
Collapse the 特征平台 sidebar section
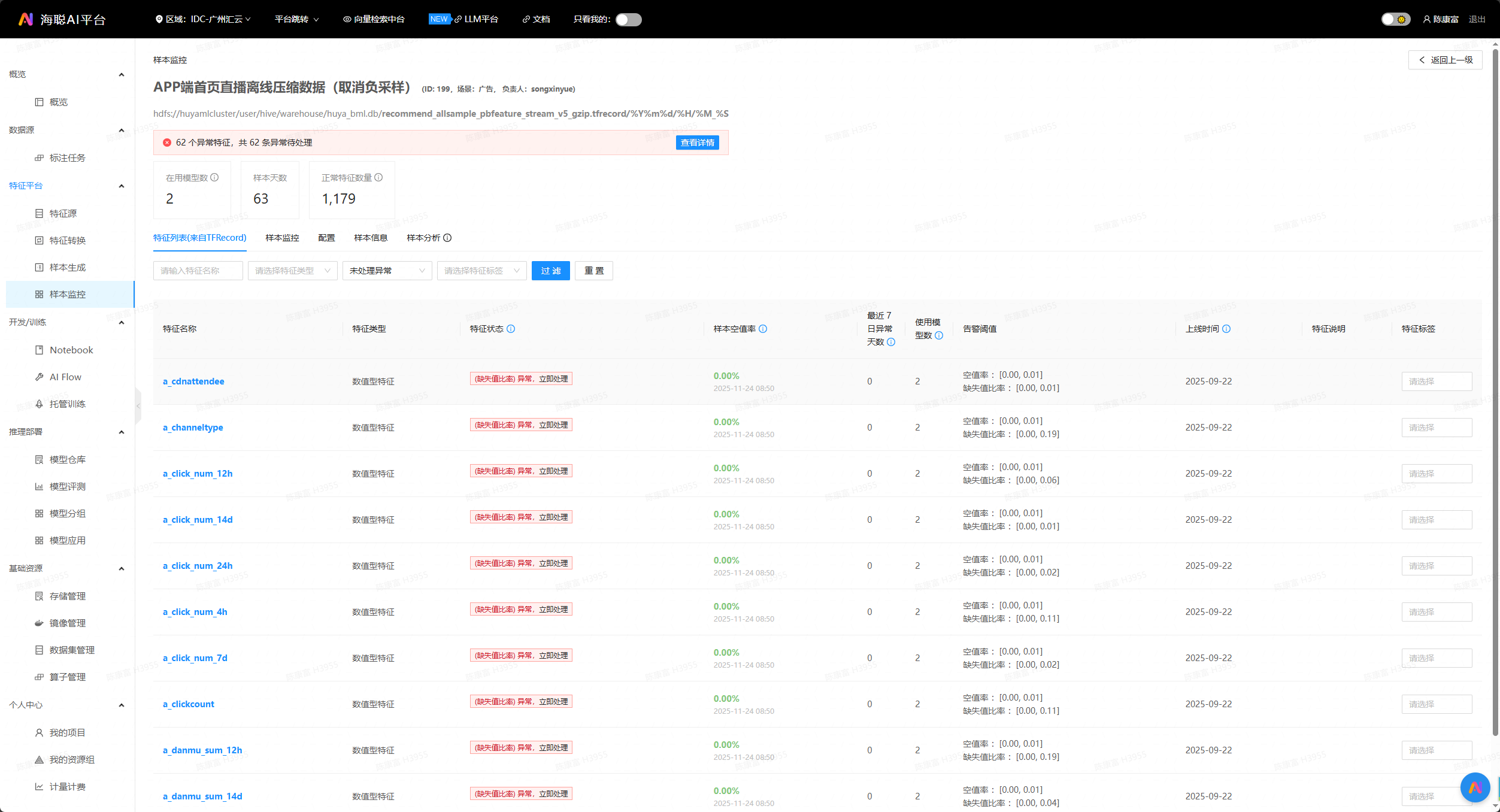[x=122, y=186]
